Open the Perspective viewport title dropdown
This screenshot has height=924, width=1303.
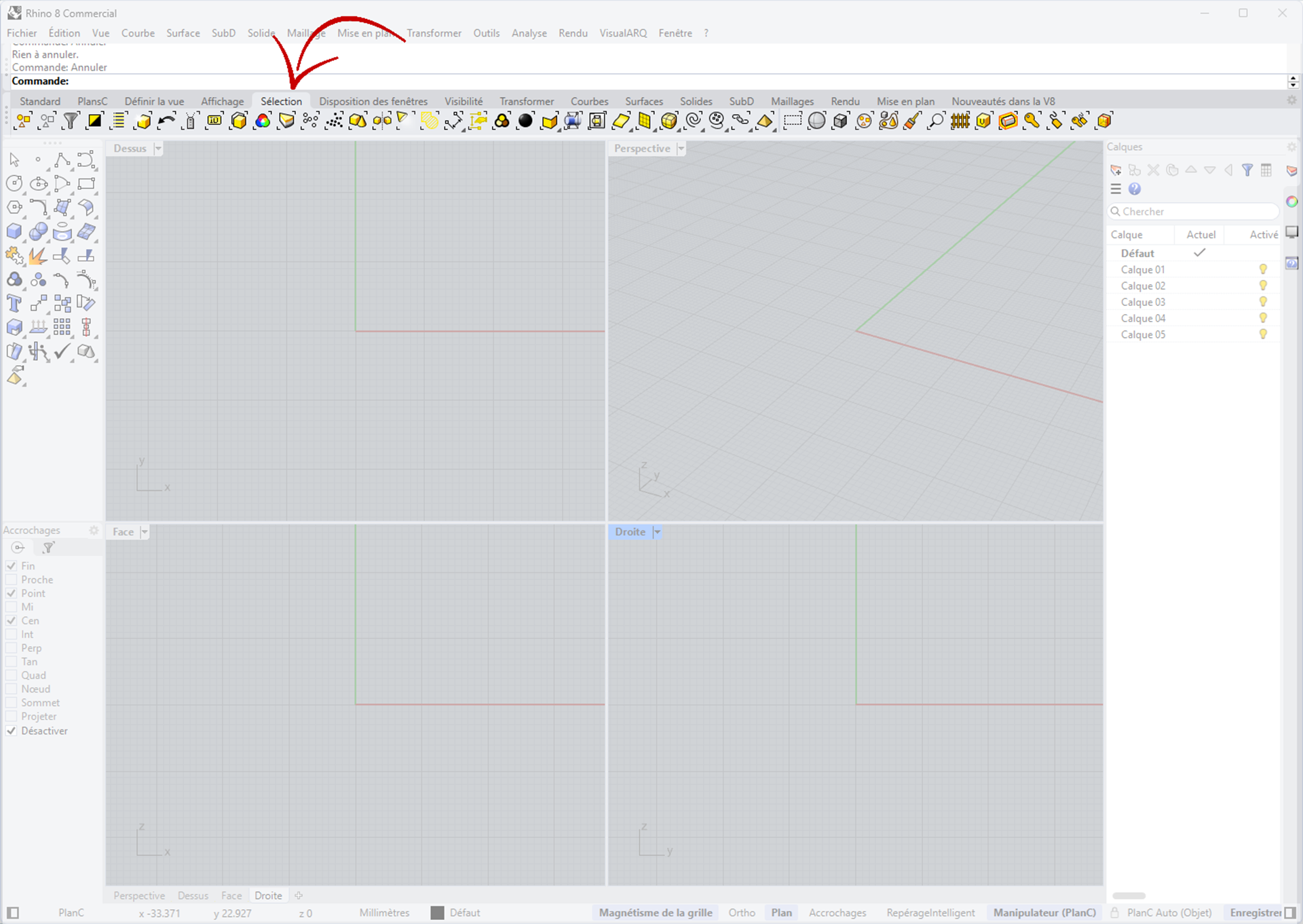pos(681,149)
